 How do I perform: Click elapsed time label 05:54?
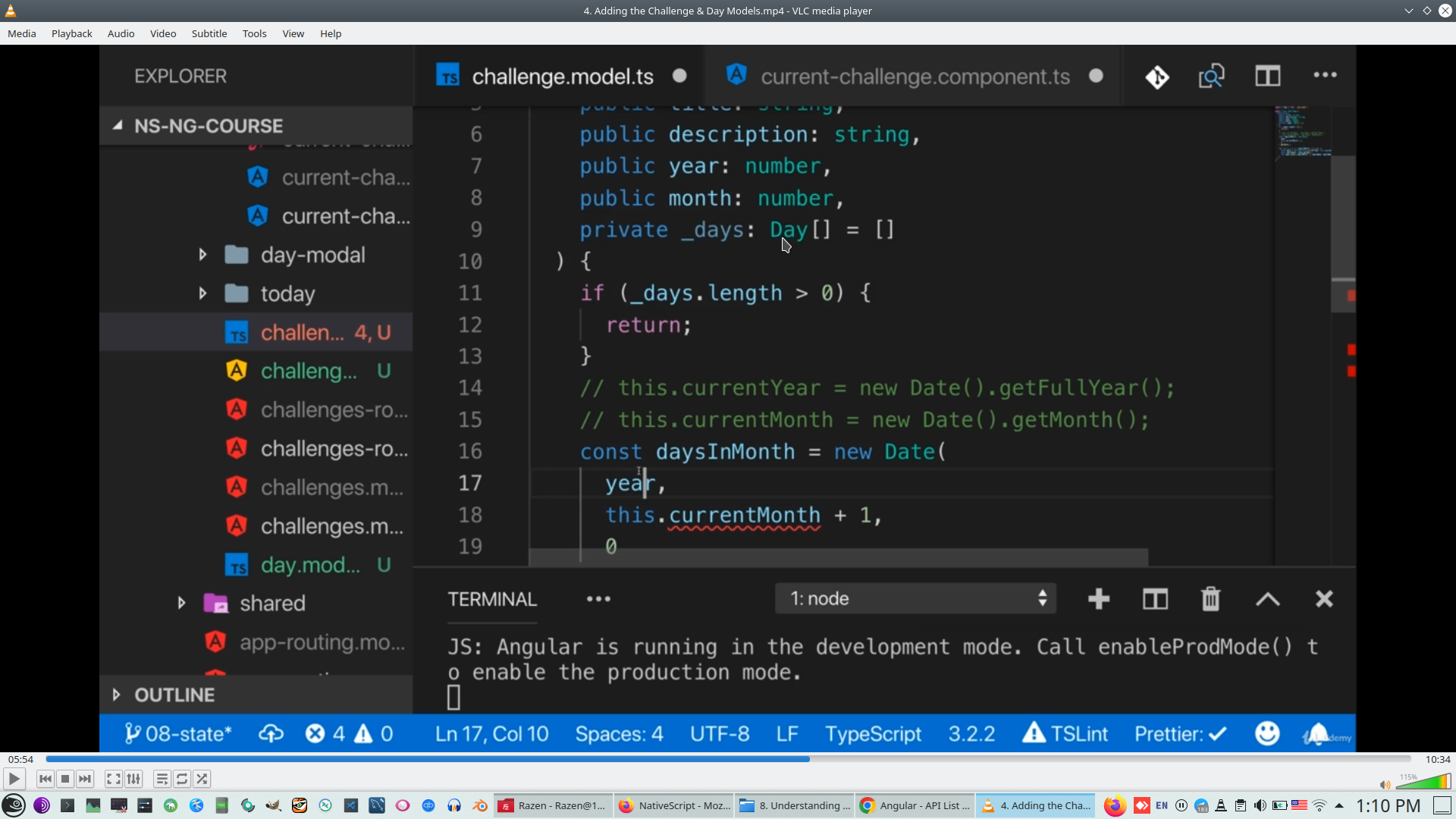point(20,759)
